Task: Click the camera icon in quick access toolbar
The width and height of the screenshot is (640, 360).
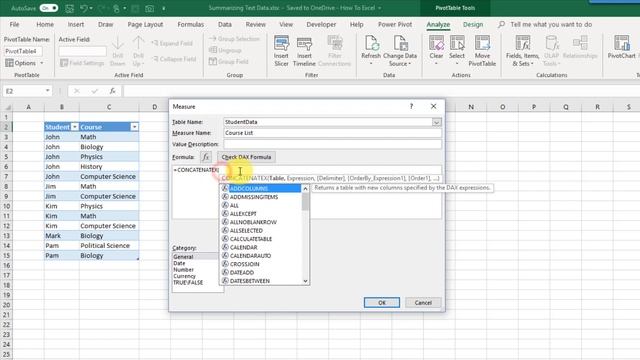Action: click(149, 8)
